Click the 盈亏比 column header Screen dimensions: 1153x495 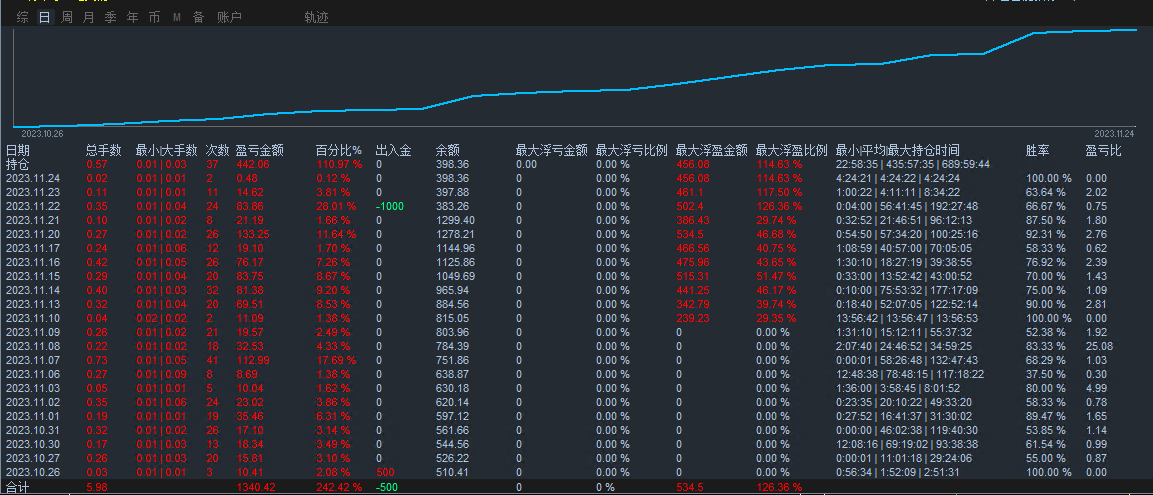[x=1103, y=151]
